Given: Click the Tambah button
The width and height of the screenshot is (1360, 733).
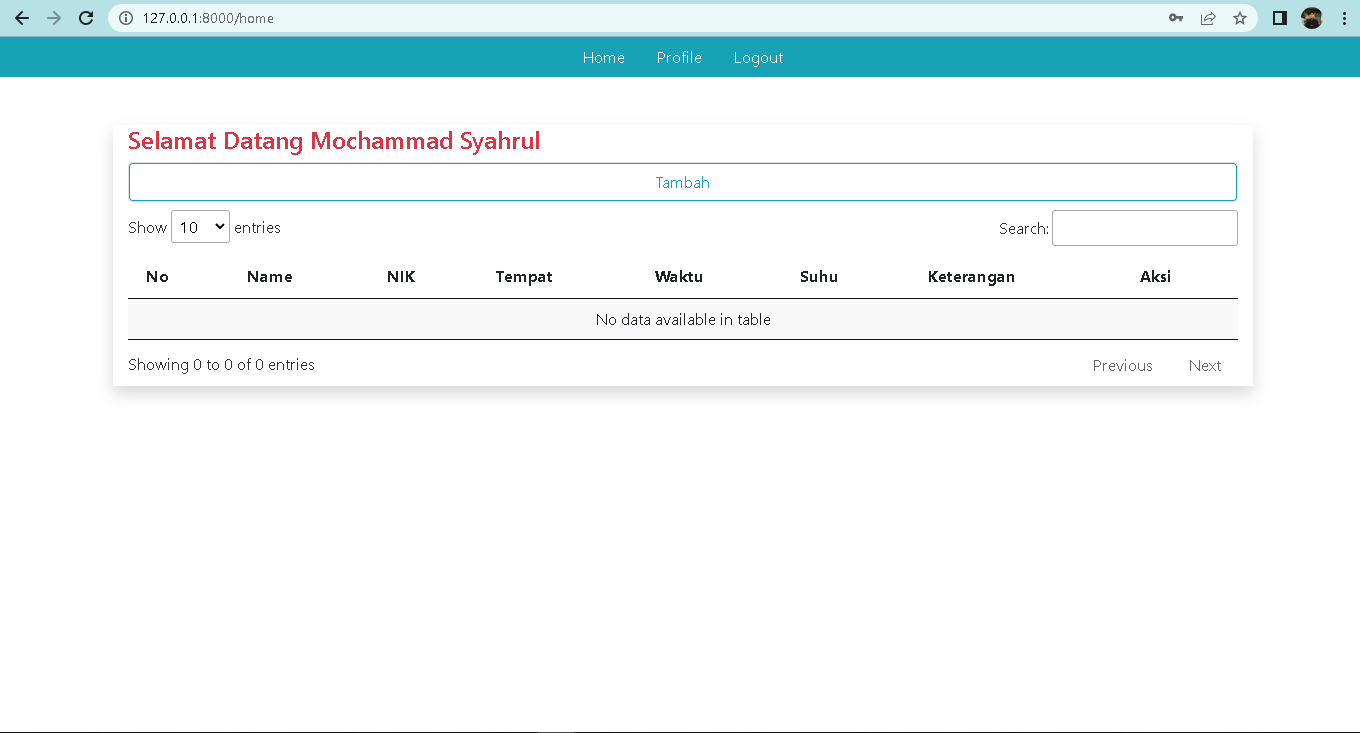Looking at the screenshot, I should click(683, 182).
